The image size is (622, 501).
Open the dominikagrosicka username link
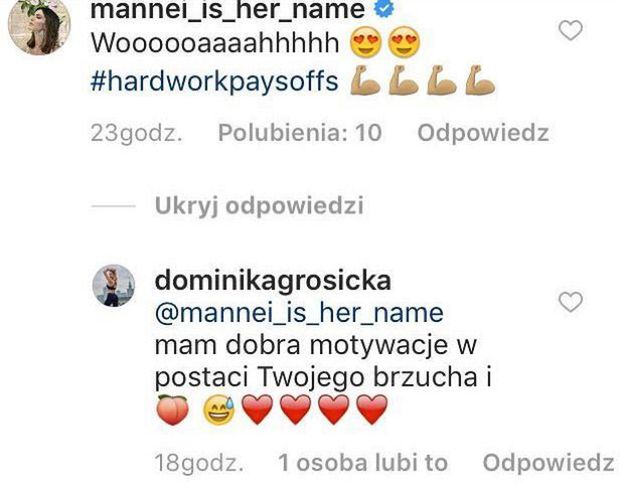pyautogui.click(x=273, y=281)
